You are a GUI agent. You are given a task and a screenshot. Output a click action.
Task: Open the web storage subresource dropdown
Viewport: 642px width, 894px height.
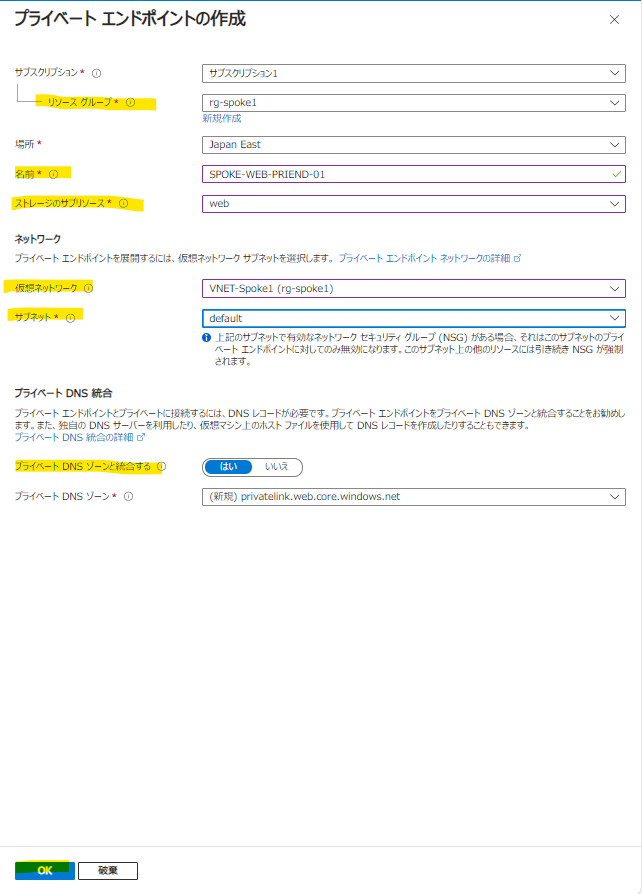414,204
